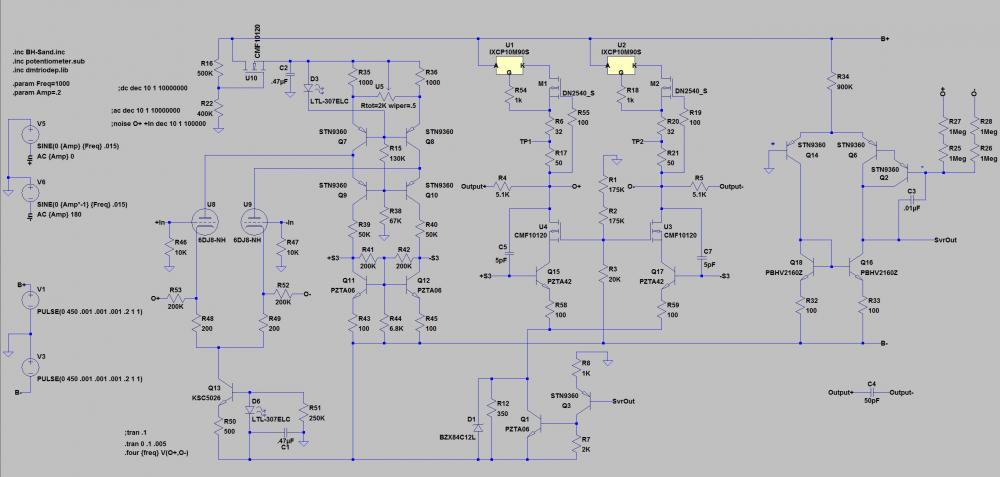1000x477 pixels.
Task: Select resistor R16 500K
Action: (218, 66)
